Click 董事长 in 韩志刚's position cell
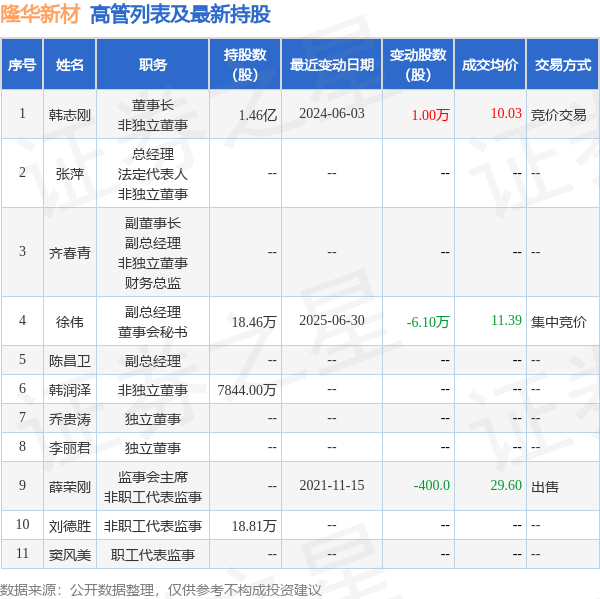The height and width of the screenshot is (599, 600). [x=153, y=105]
